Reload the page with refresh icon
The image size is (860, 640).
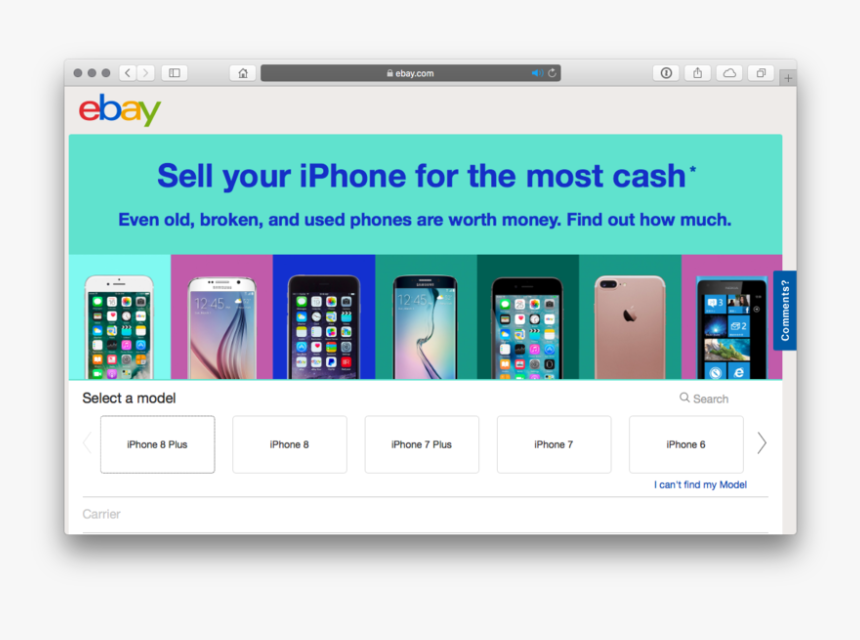552,73
